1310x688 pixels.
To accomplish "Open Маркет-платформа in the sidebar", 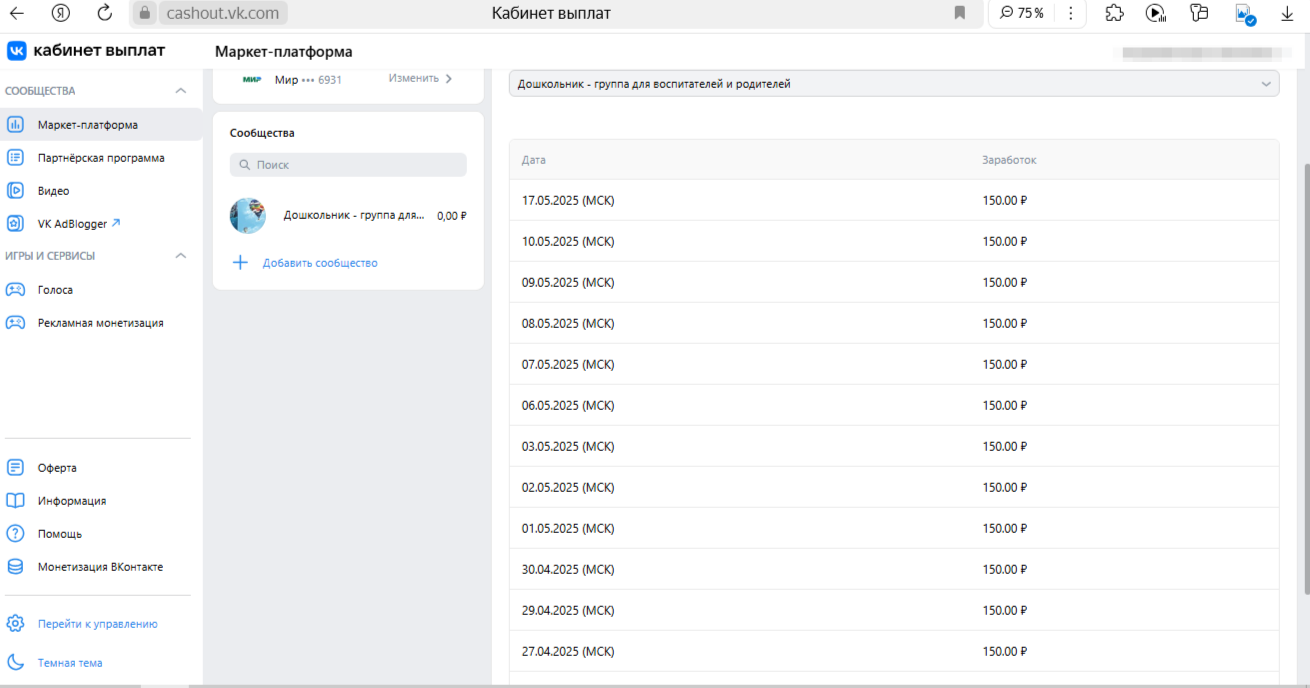I will tap(101, 125).
